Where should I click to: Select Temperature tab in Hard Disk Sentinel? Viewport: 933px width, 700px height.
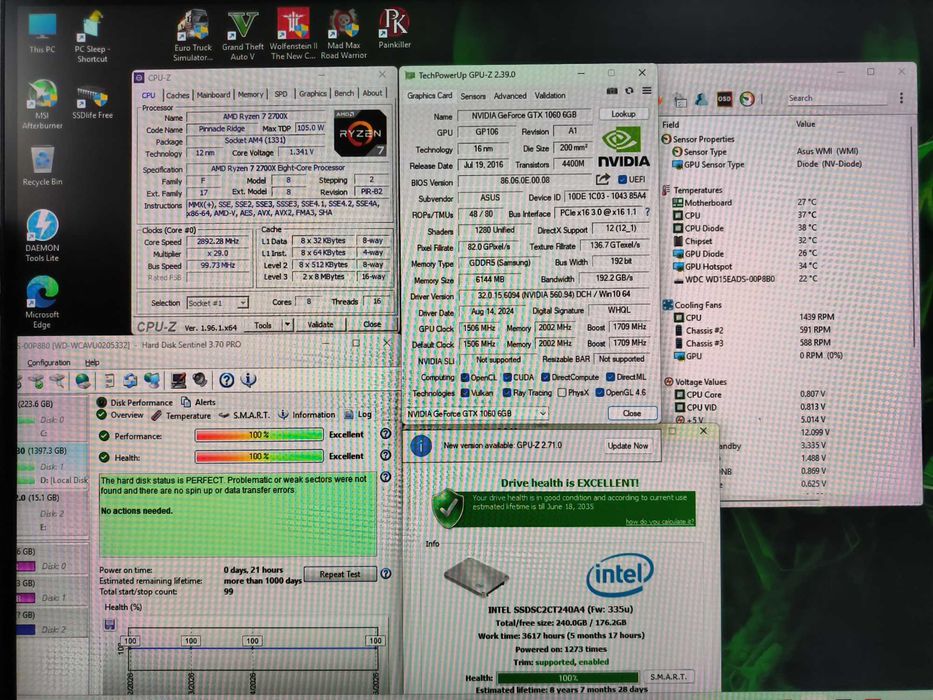[x=181, y=415]
